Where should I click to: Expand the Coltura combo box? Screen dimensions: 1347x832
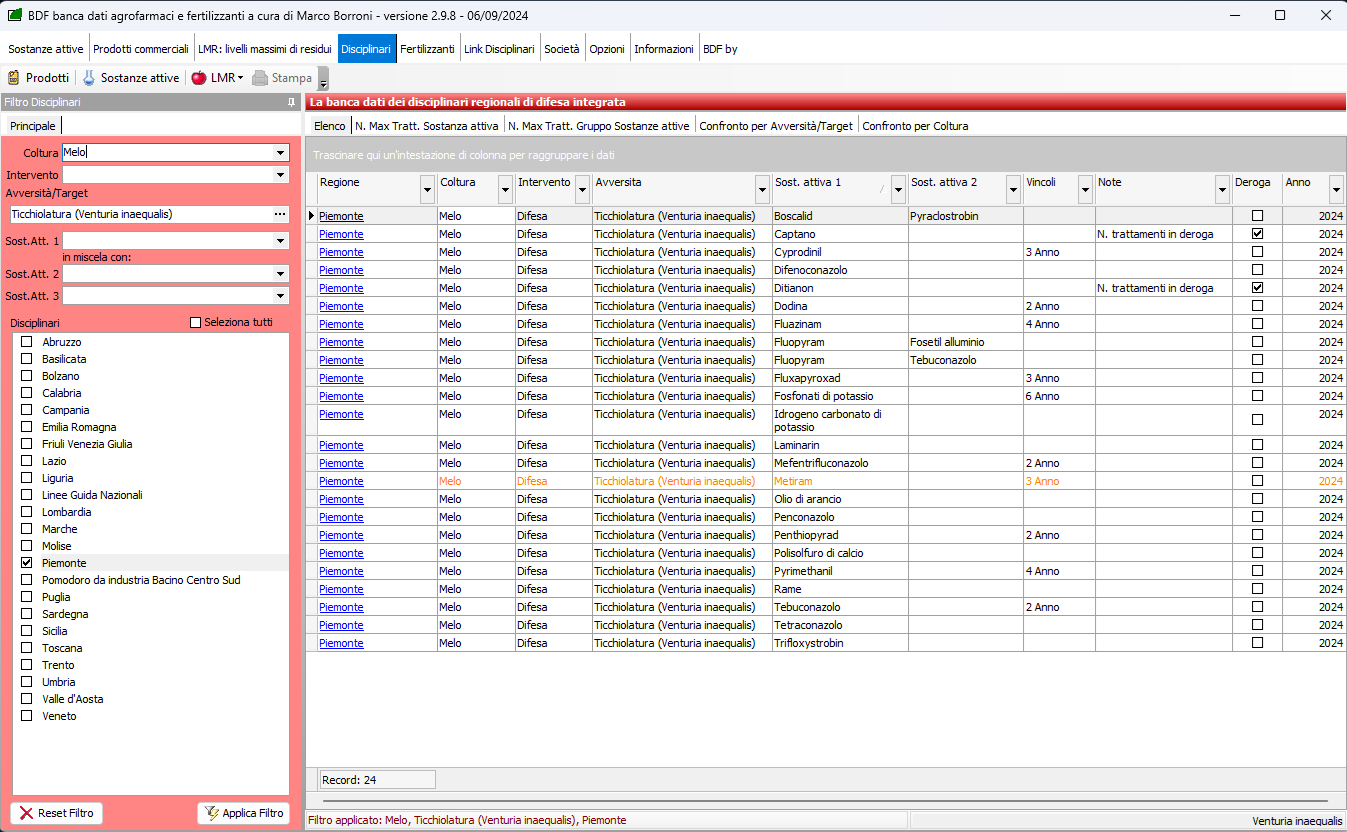pyautogui.click(x=280, y=153)
